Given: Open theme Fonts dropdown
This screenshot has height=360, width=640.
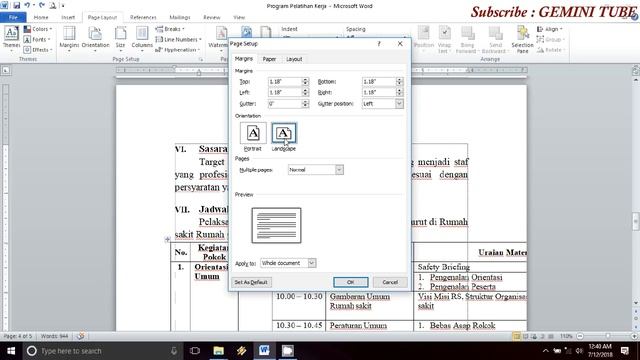Looking at the screenshot, I should [x=37, y=40].
